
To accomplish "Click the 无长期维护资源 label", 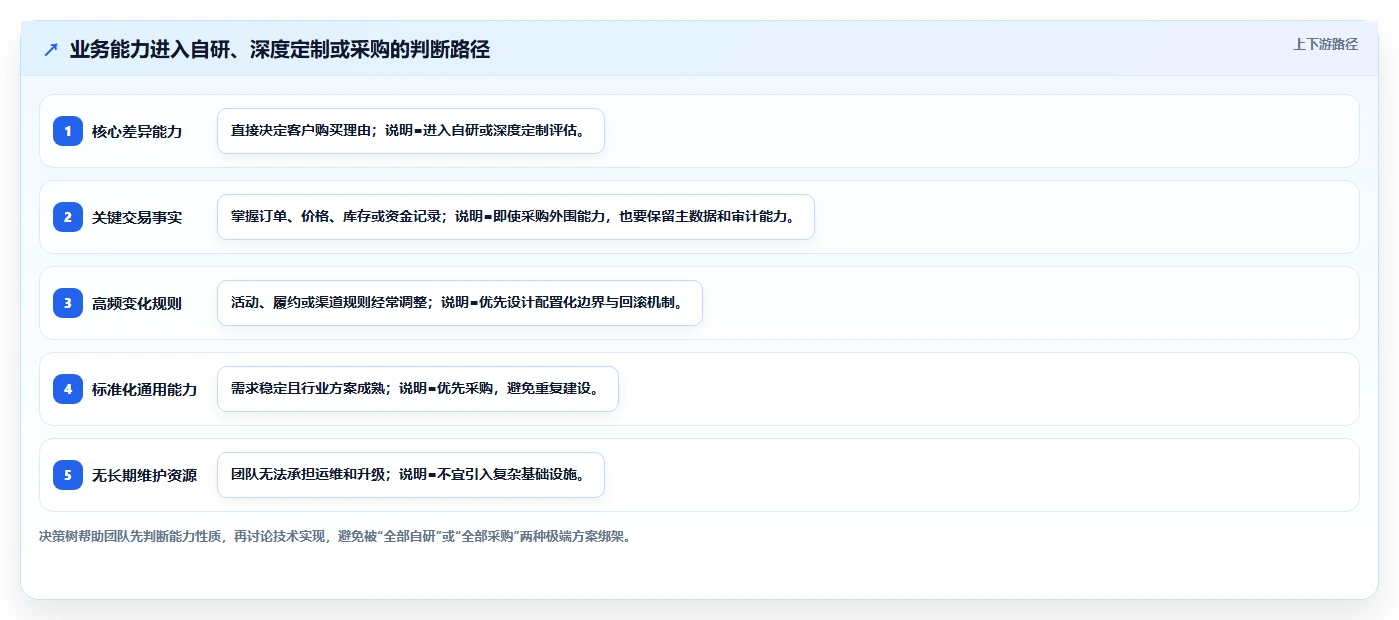I will pyautogui.click(x=145, y=475).
